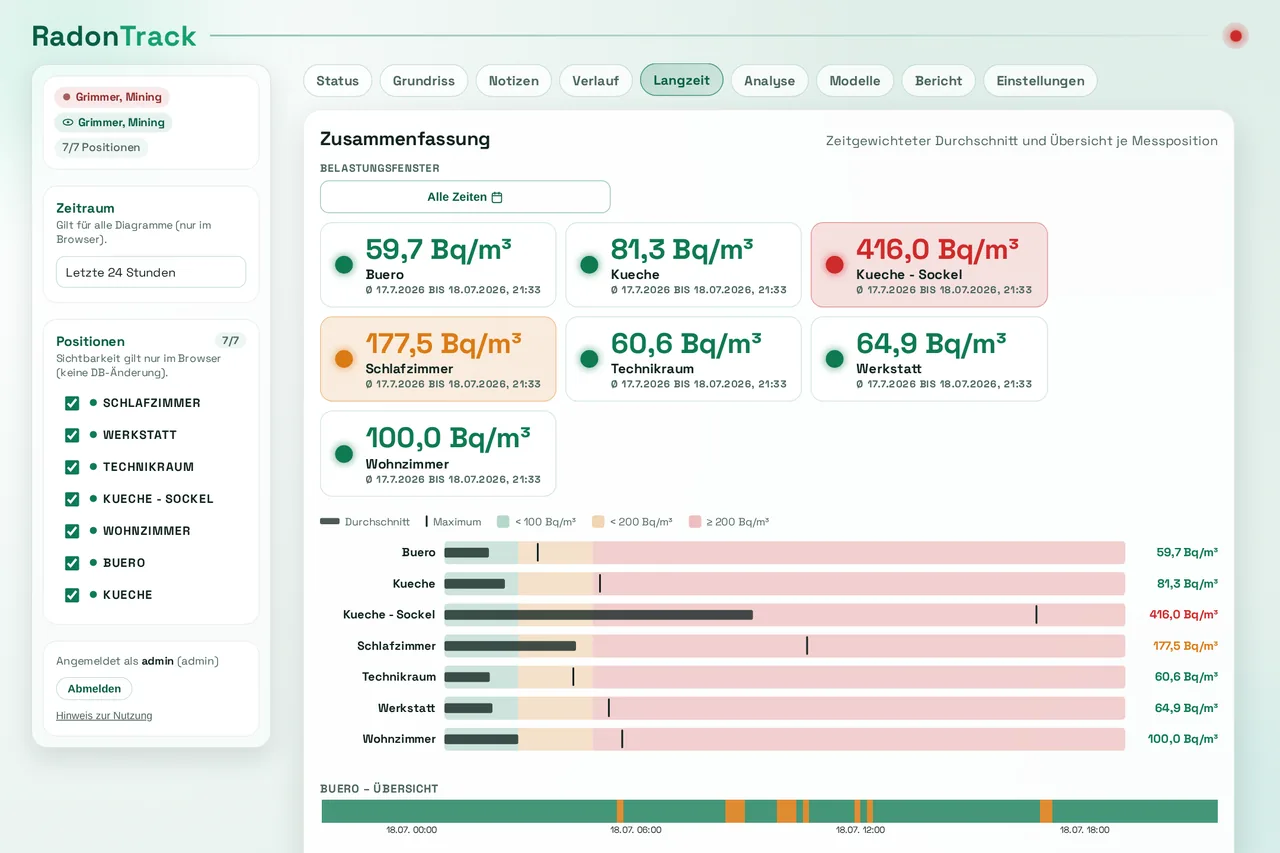The image size is (1280, 853).
Task: Click the green dot on Technikraum card
Action: tap(589, 359)
